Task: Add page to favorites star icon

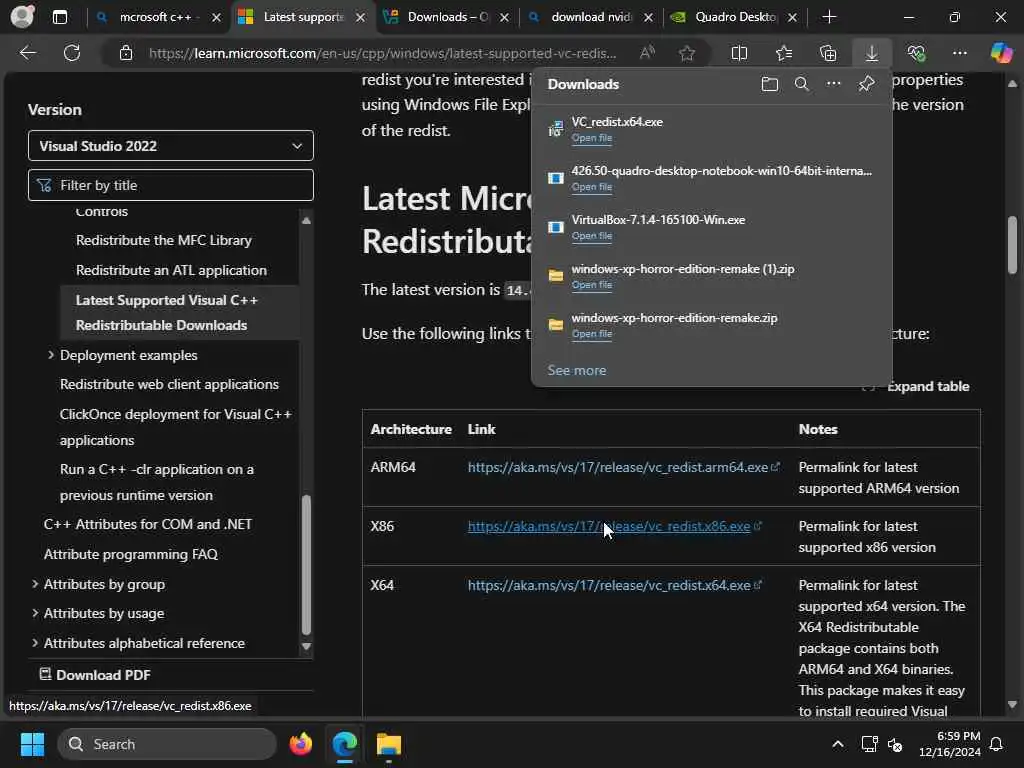Action: [686, 53]
